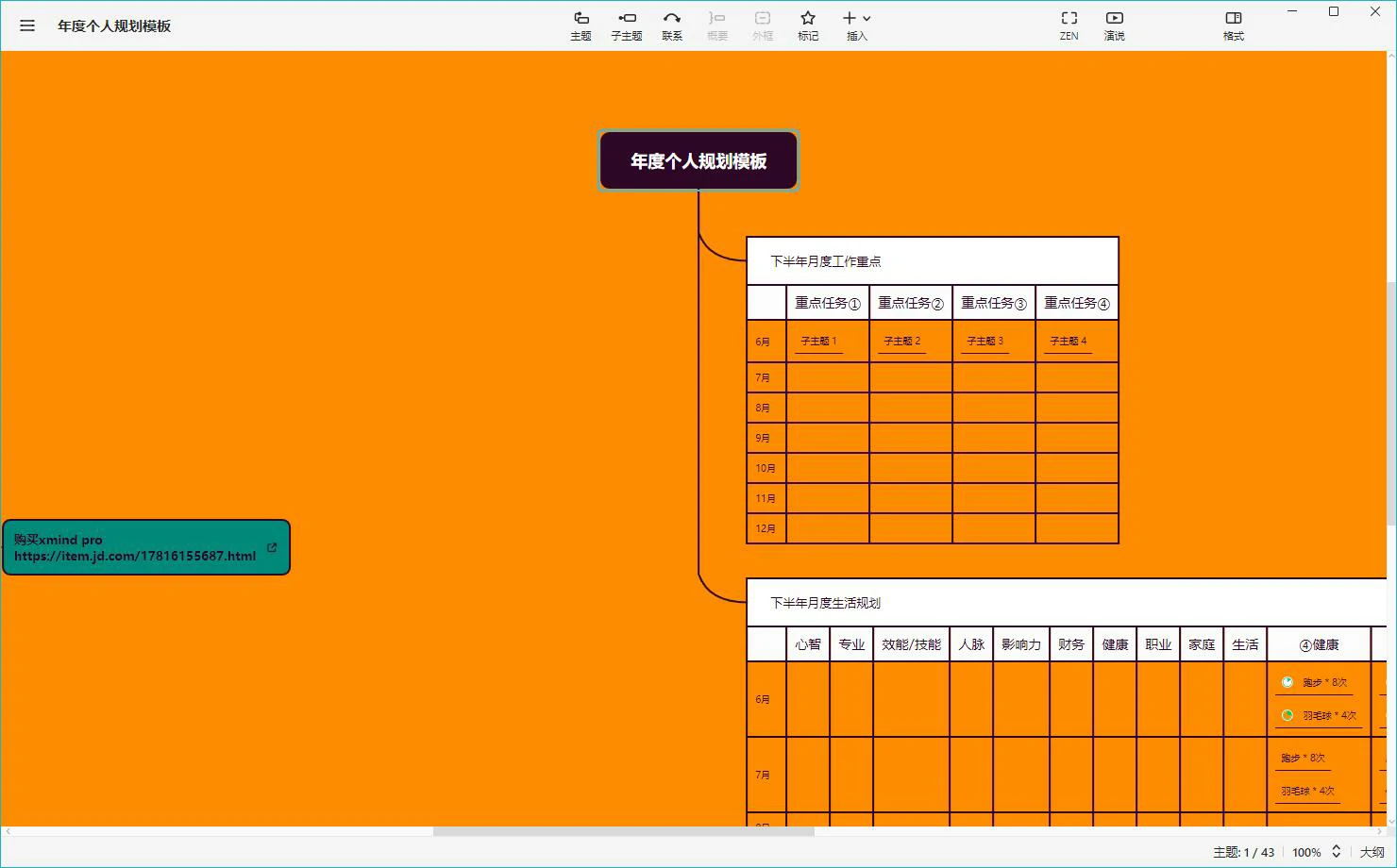Select the 生活 column header
Viewport: 1397px width, 868px height.
coord(1245,644)
